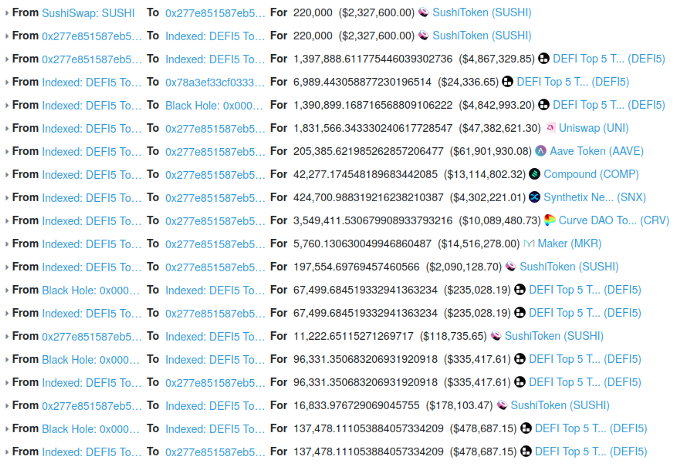Click the ($47,382,621.30) value in UNI row
The height and width of the screenshot is (466, 700).
(x=500, y=129)
